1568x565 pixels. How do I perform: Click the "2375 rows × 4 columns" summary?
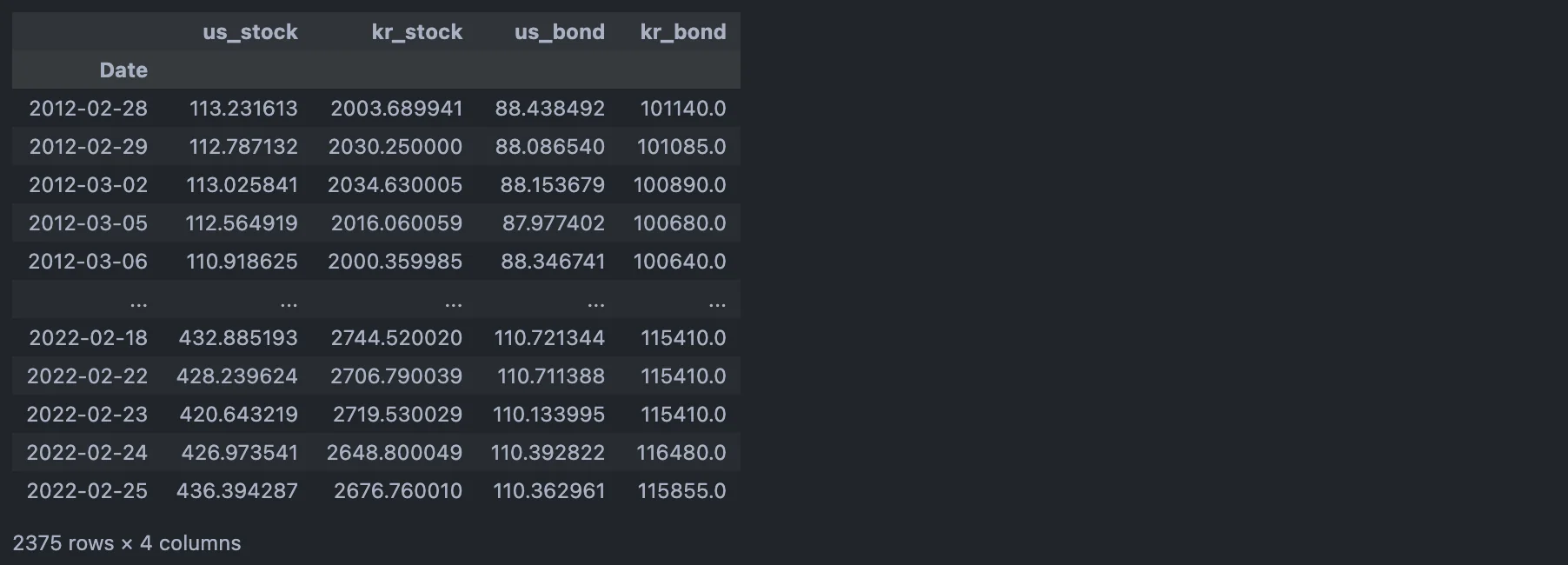click(127, 543)
